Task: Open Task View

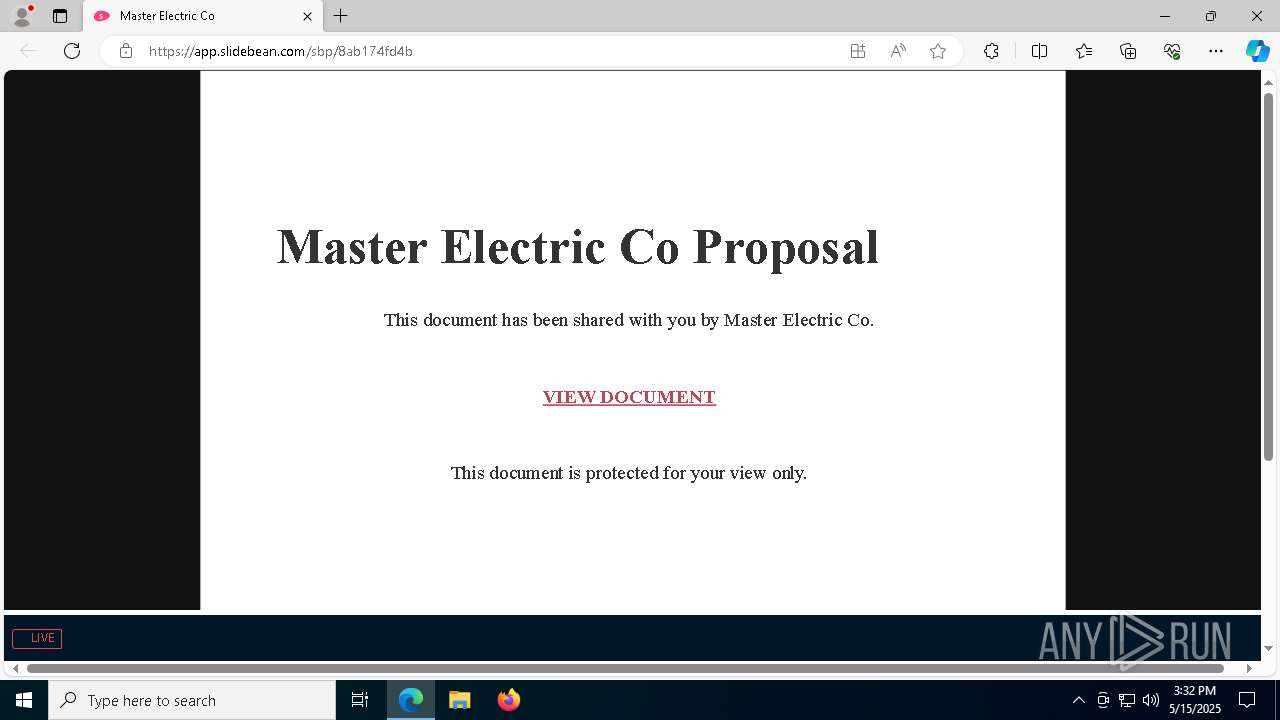Action: click(360, 700)
